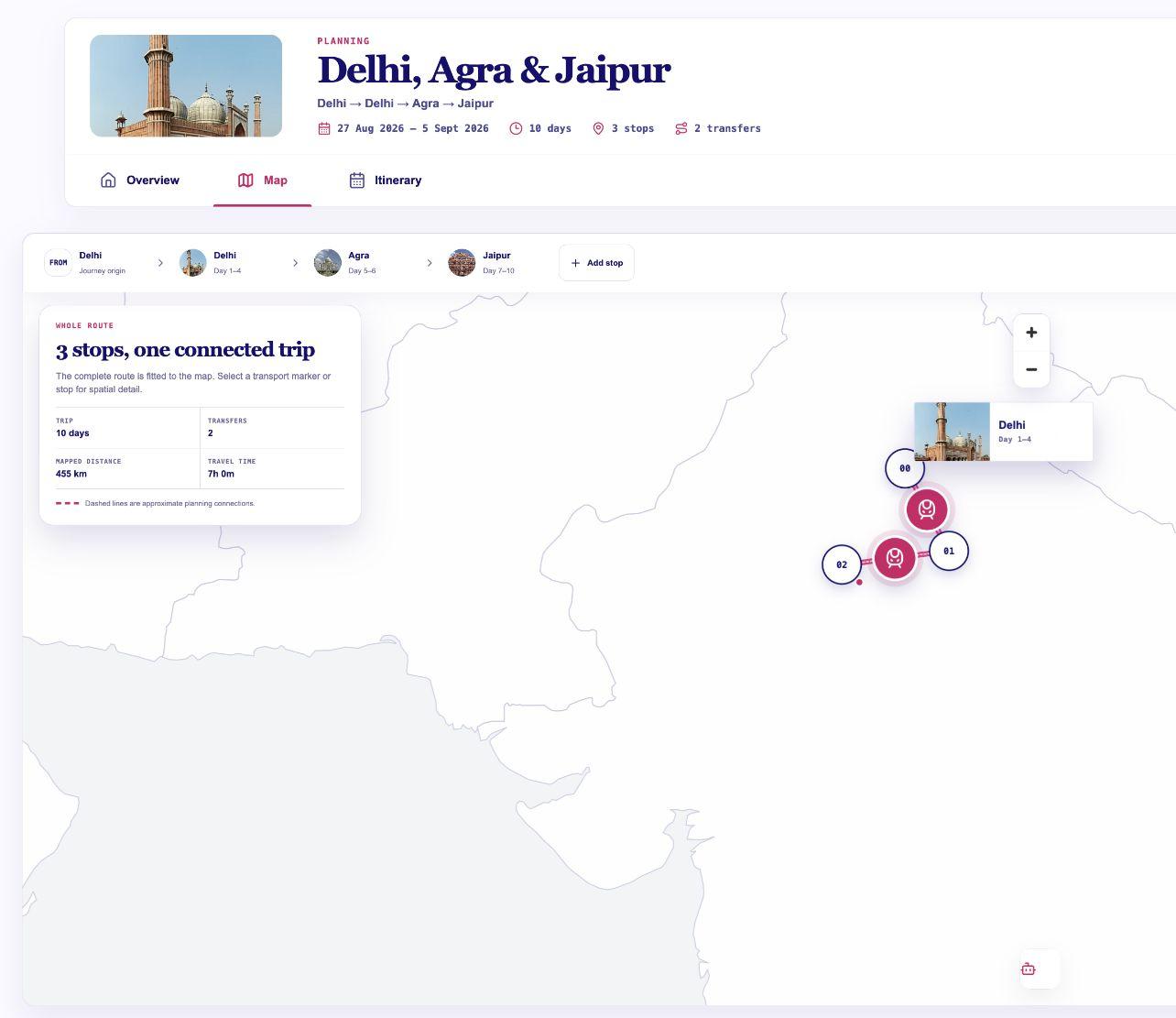This screenshot has height=1018, width=1176.
Task: Select the Map tab
Action: click(x=263, y=181)
